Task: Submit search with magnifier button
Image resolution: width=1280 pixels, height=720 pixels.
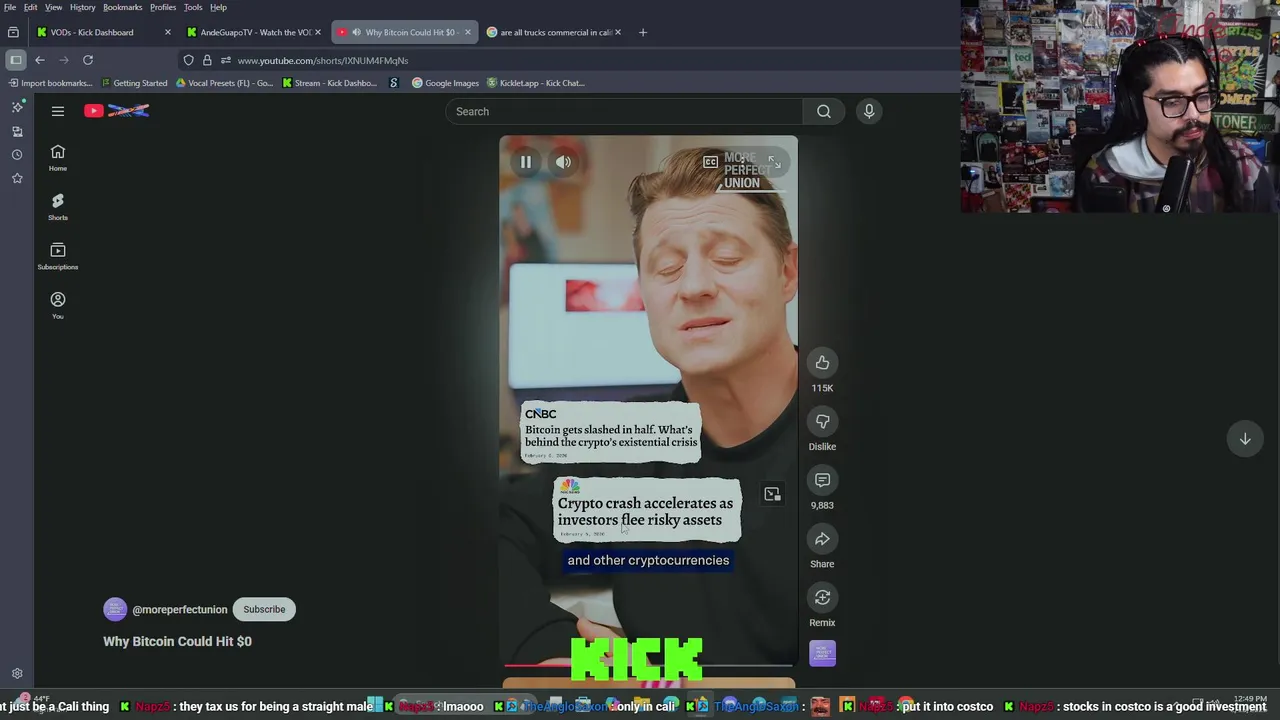Action: 824,111
